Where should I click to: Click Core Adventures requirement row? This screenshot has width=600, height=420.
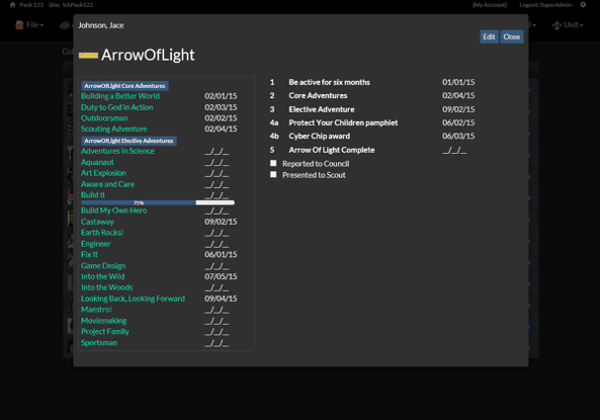click(318, 96)
